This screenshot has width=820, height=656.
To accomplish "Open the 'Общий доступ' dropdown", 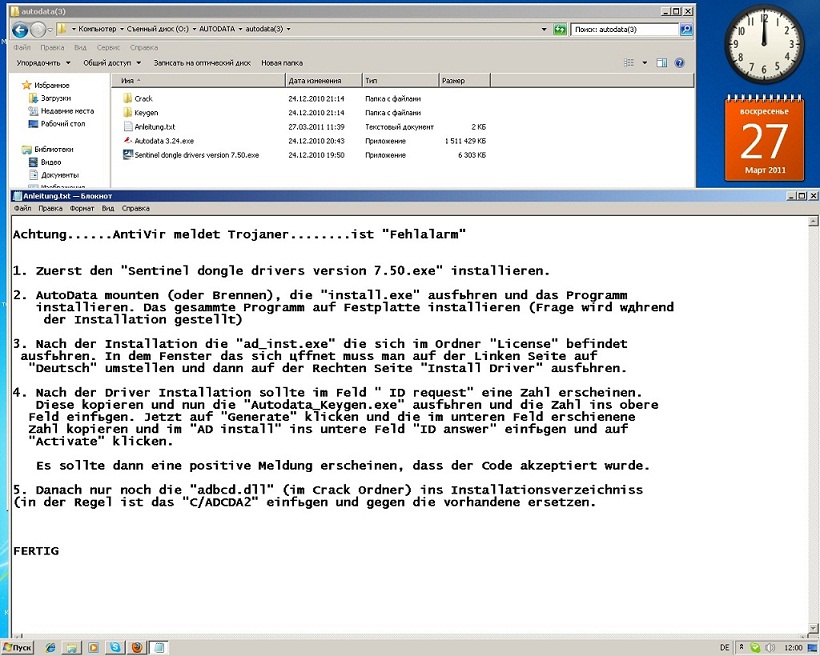I will tap(112, 63).
